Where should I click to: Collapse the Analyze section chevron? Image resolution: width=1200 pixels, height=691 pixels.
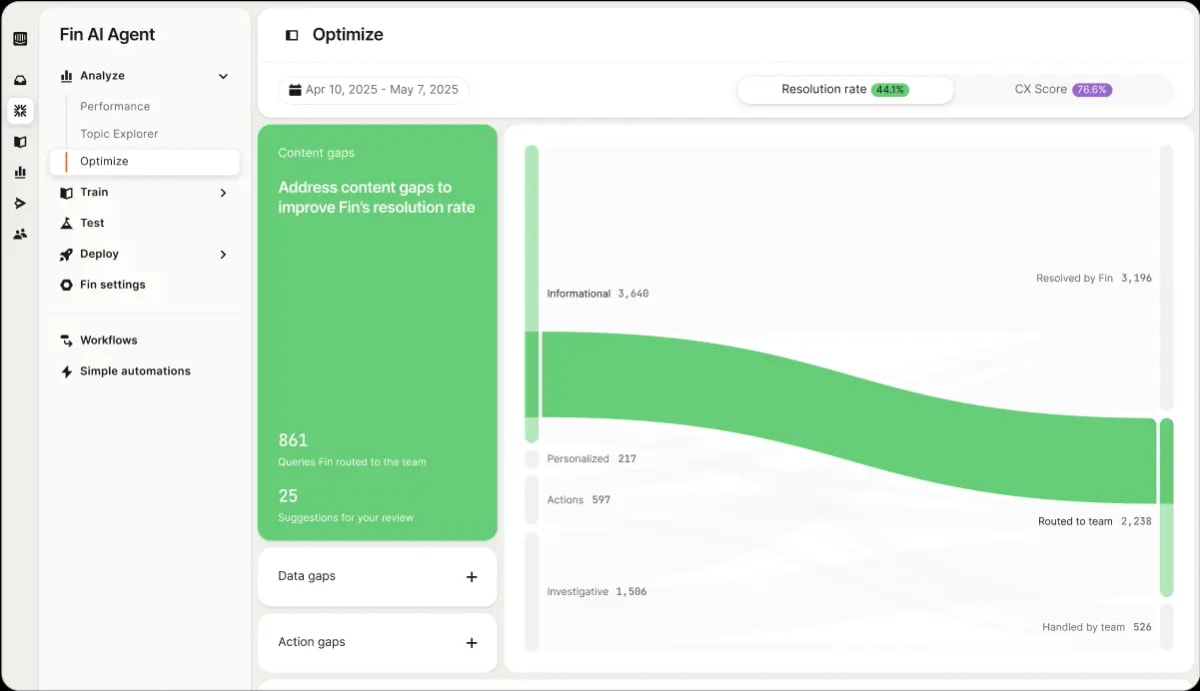point(223,76)
